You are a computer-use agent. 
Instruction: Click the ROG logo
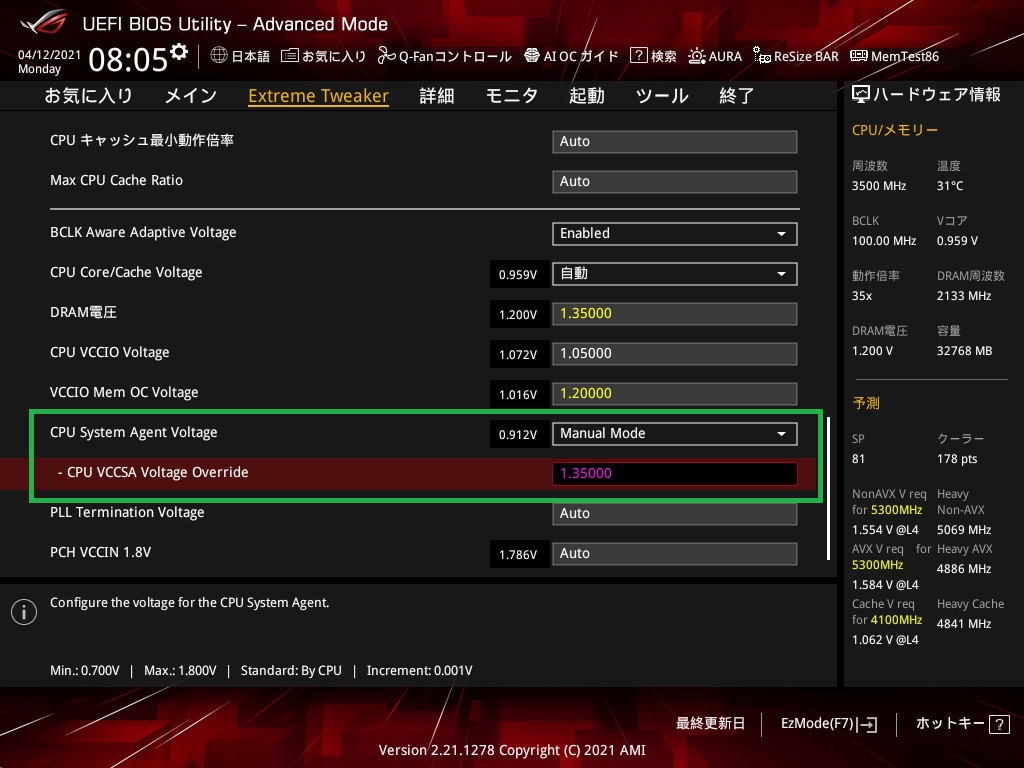[x=44, y=23]
